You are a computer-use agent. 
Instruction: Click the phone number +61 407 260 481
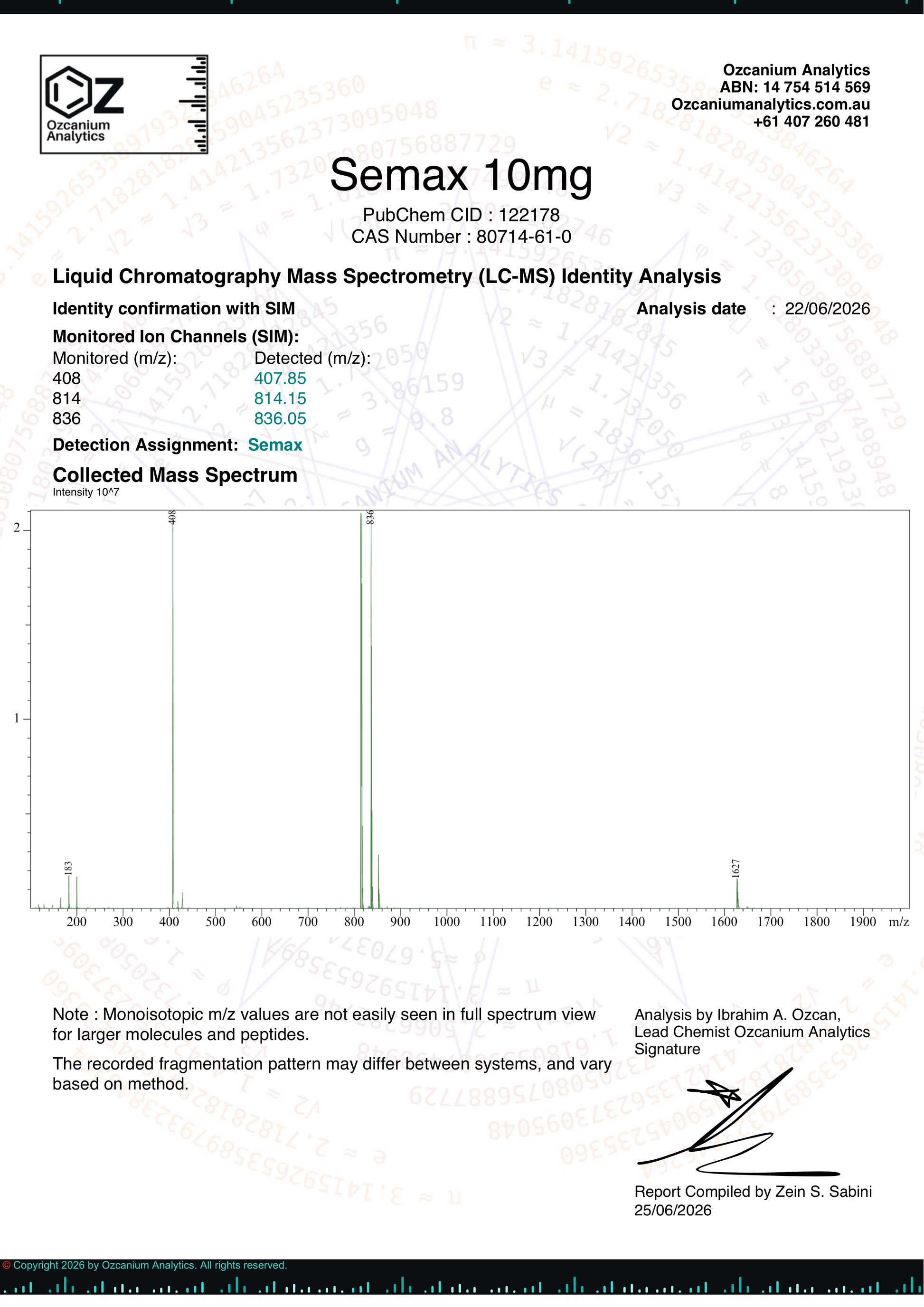click(x=811, y=121)
